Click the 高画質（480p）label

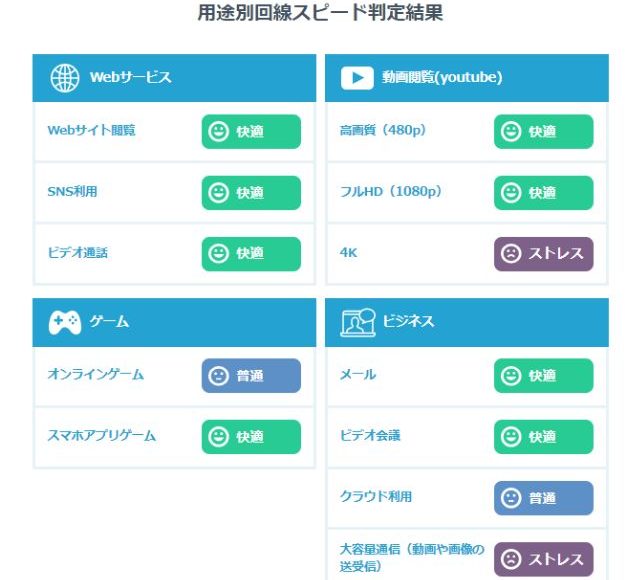383,130
